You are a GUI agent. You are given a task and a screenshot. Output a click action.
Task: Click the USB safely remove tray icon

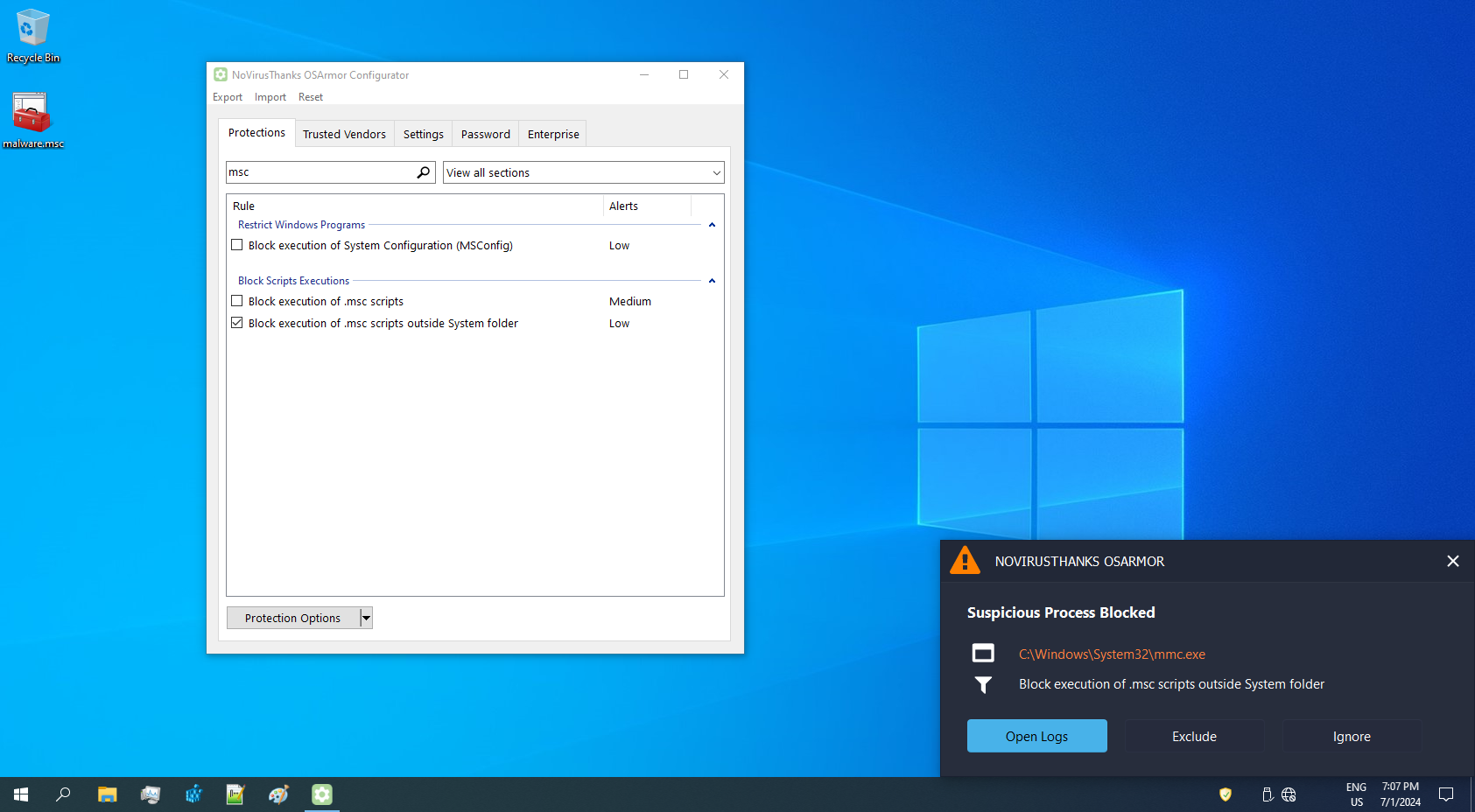1268,794
